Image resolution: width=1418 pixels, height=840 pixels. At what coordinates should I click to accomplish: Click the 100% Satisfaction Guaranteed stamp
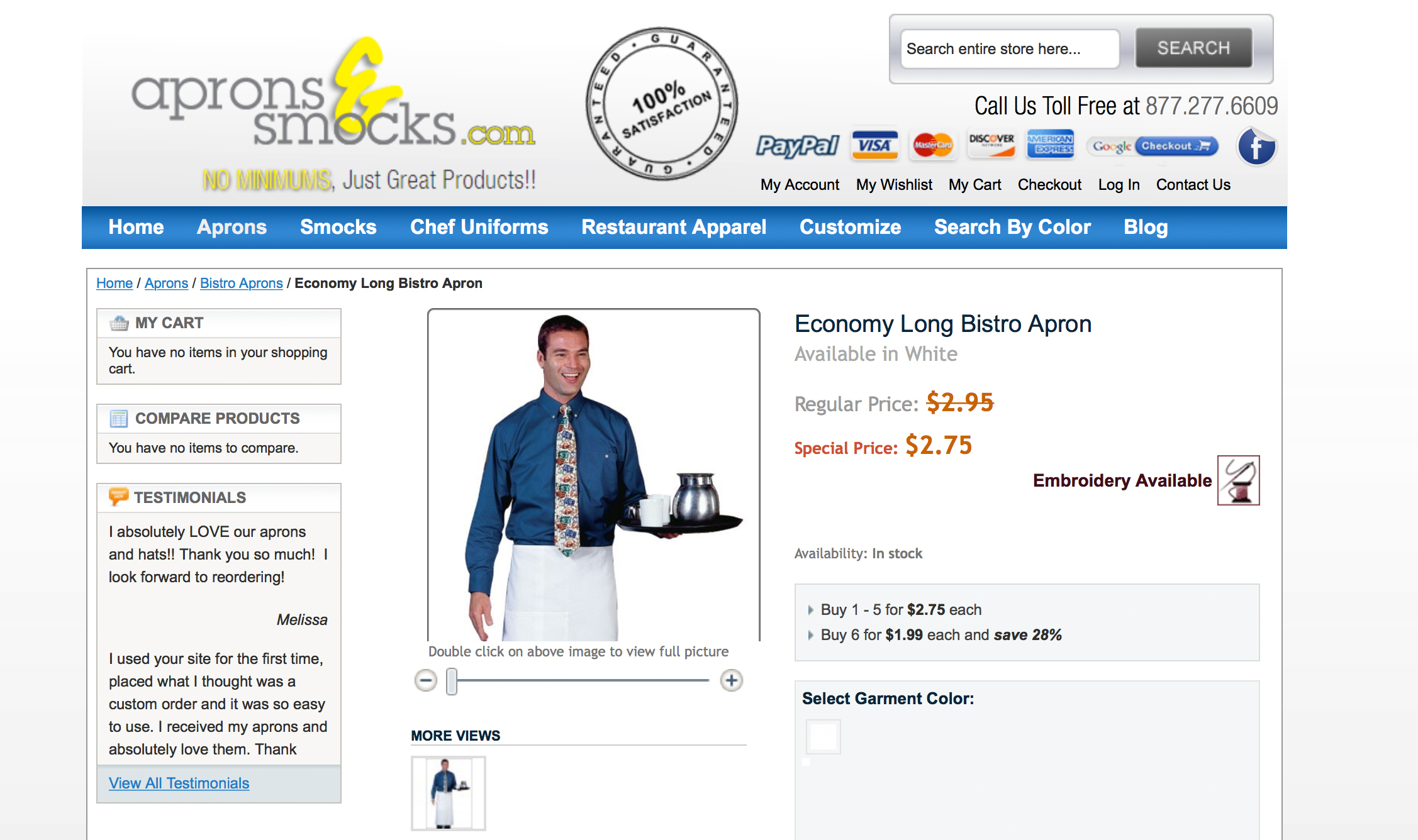click(x=662, y=104)
